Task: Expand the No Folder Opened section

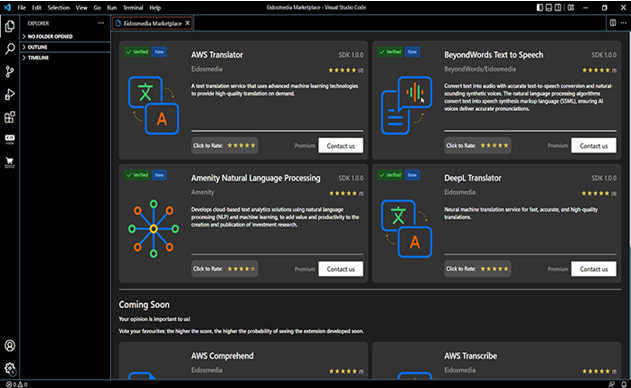Action: (x=65, y=36)
